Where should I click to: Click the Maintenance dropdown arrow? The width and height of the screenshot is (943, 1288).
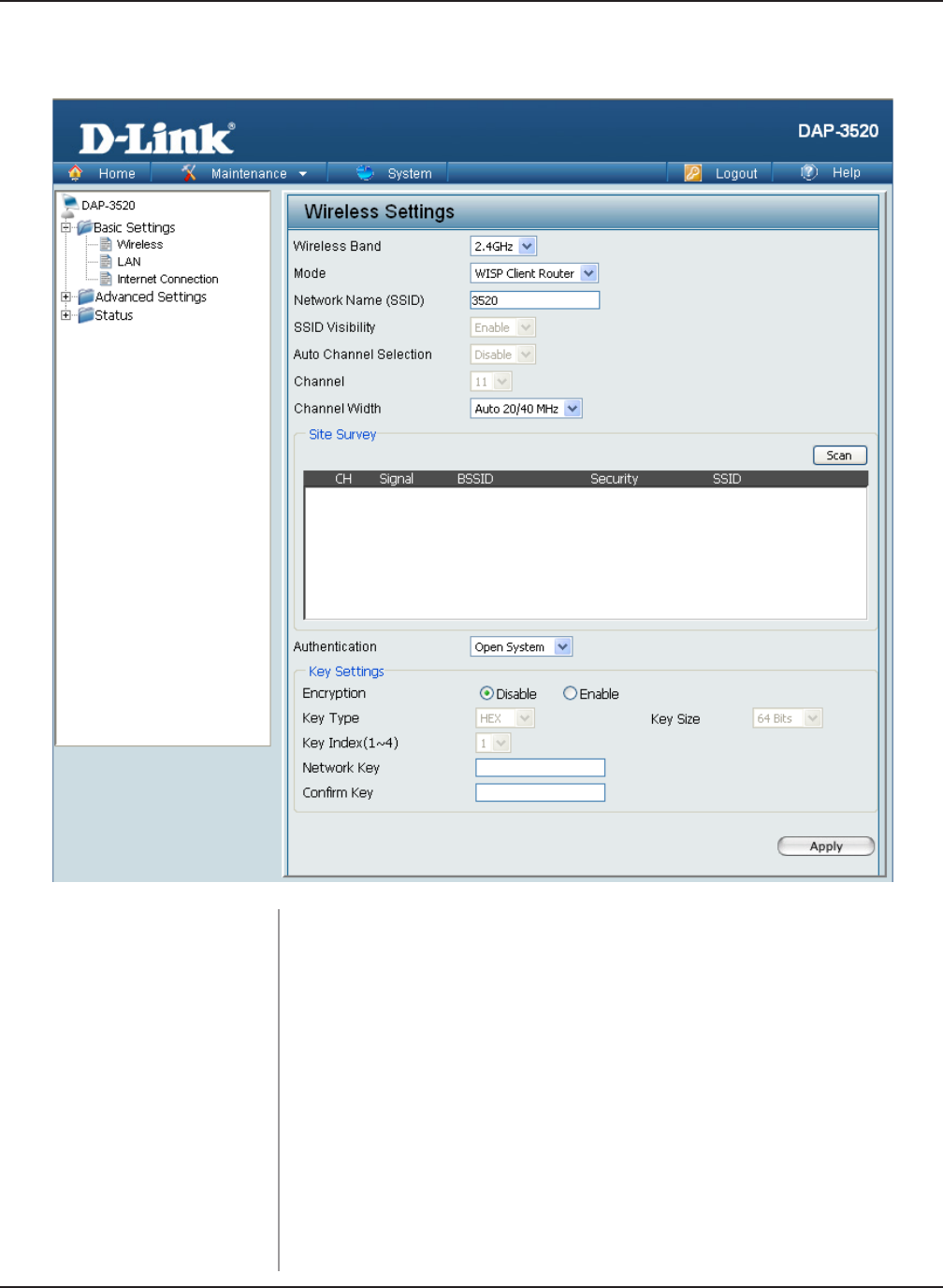(x=303, y=174)
